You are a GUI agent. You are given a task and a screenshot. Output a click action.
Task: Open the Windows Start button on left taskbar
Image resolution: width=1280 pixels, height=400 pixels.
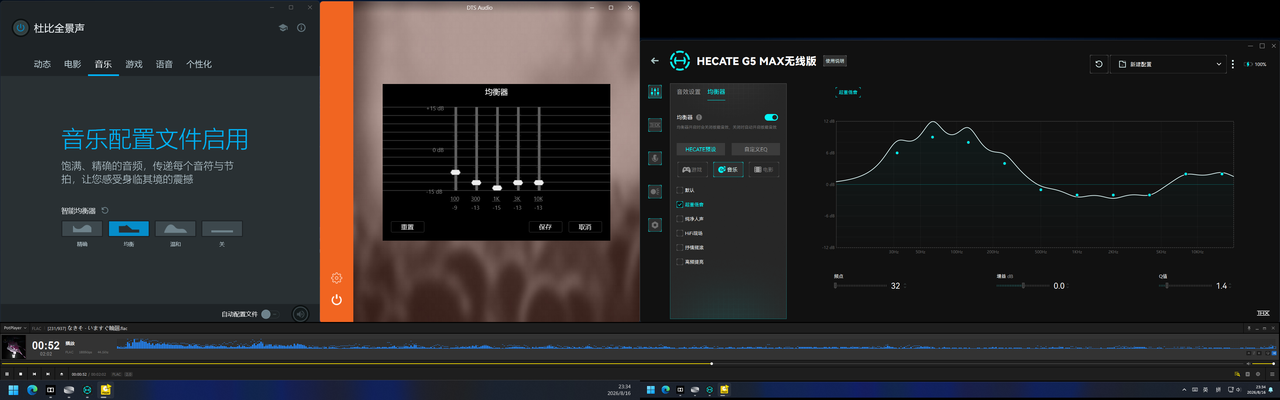[13, 390]
